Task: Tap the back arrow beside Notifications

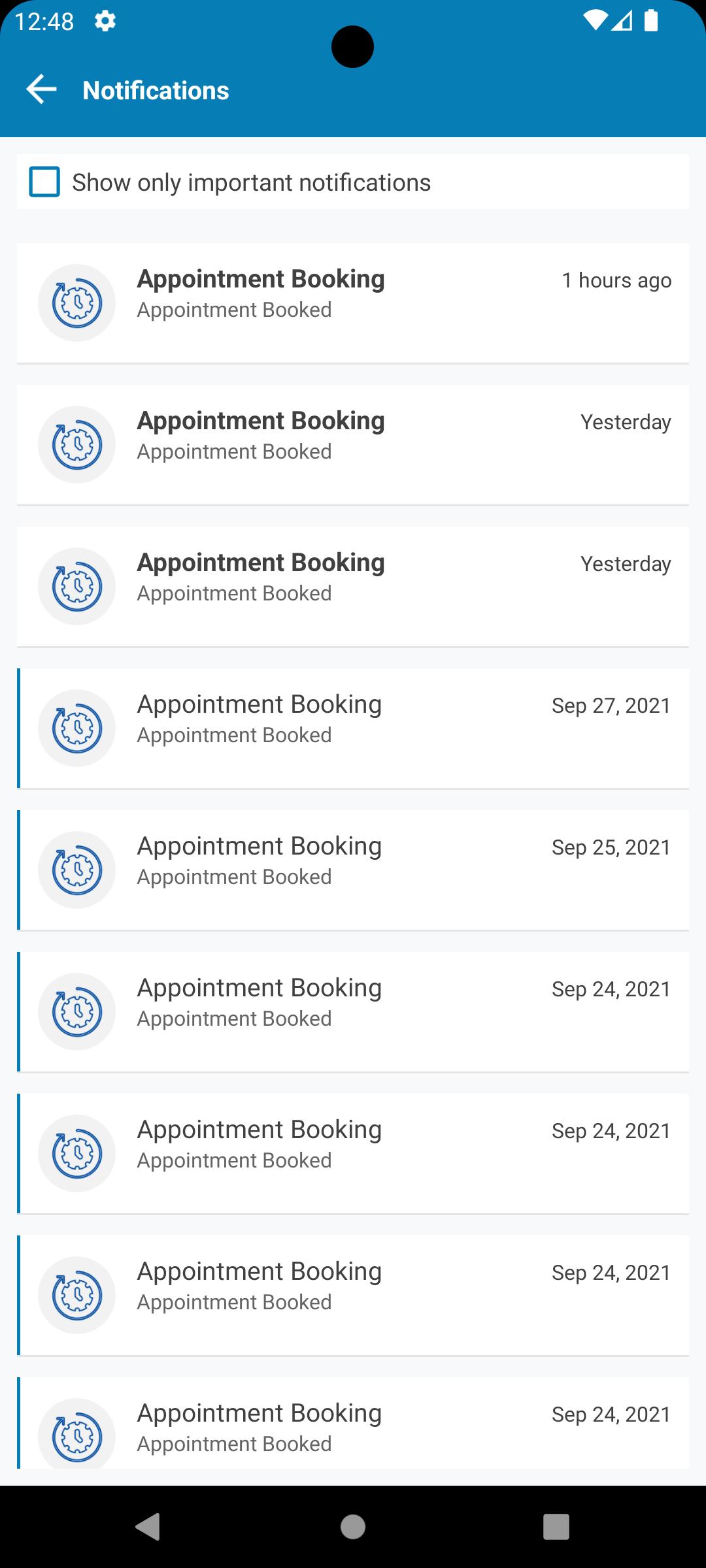Action: (x=41, y=90)
